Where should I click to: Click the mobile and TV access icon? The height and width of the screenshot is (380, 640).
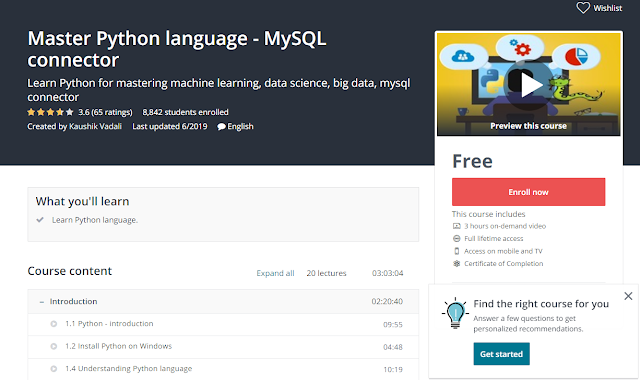click(456, 251)
